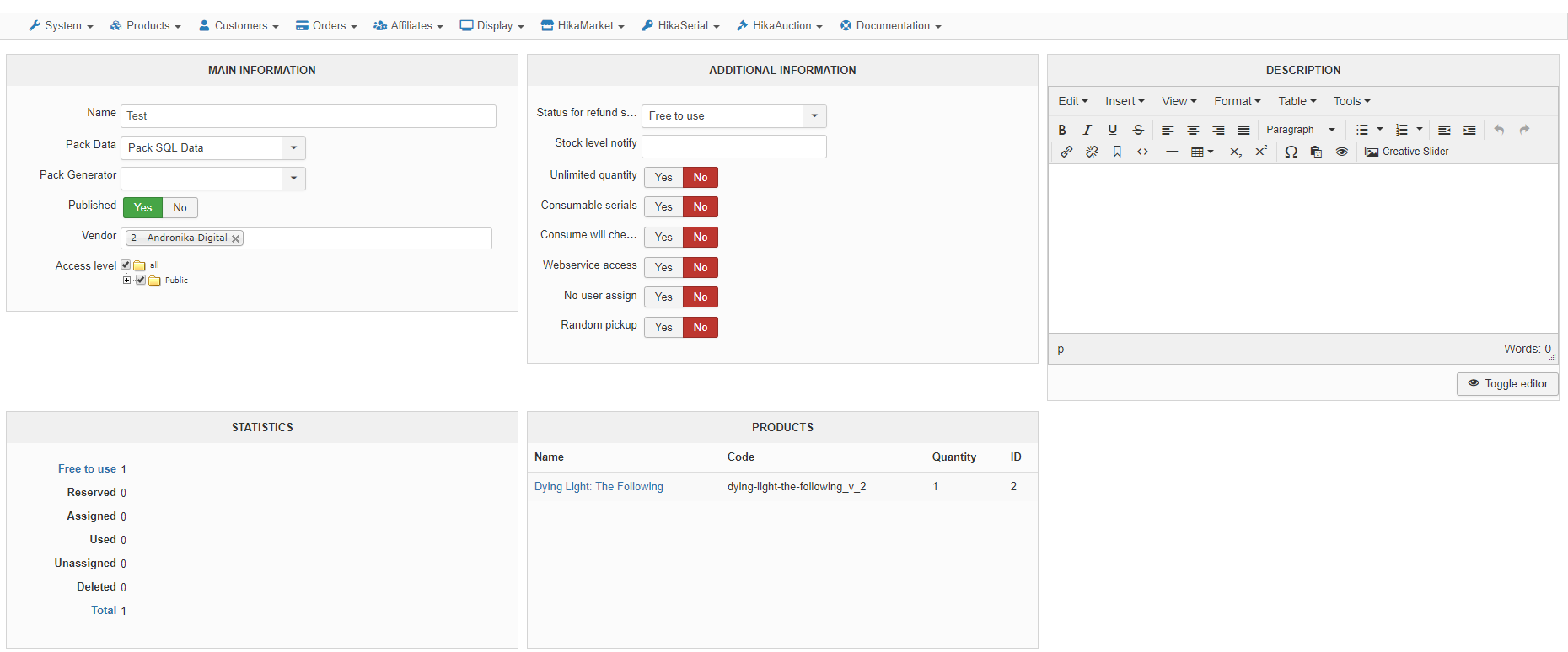
Task: Set Published to No
Action: [x=180, y=208]
